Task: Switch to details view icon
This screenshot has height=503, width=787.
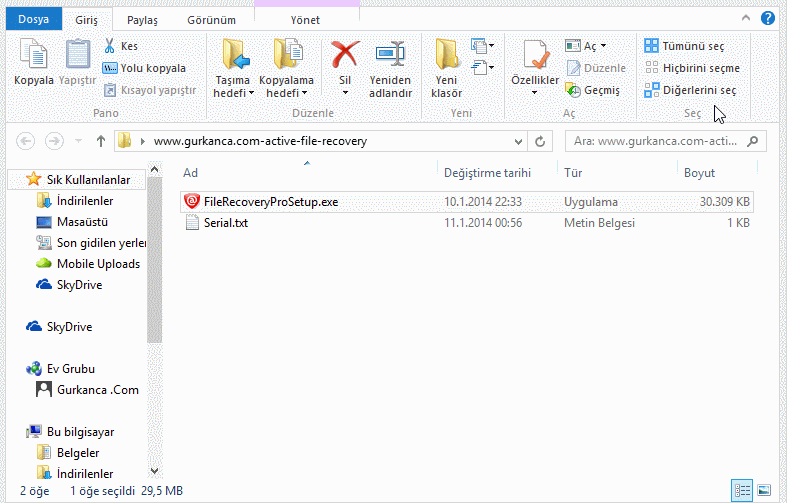Action: click(742, 490)
